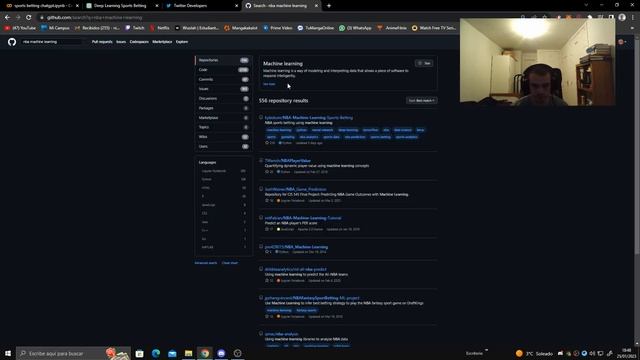The height and width of the screenshot is (360, 640).
Task: Open the NBA-Machine-Learning-Tutorial repository
Action: [x=303, y=218]
